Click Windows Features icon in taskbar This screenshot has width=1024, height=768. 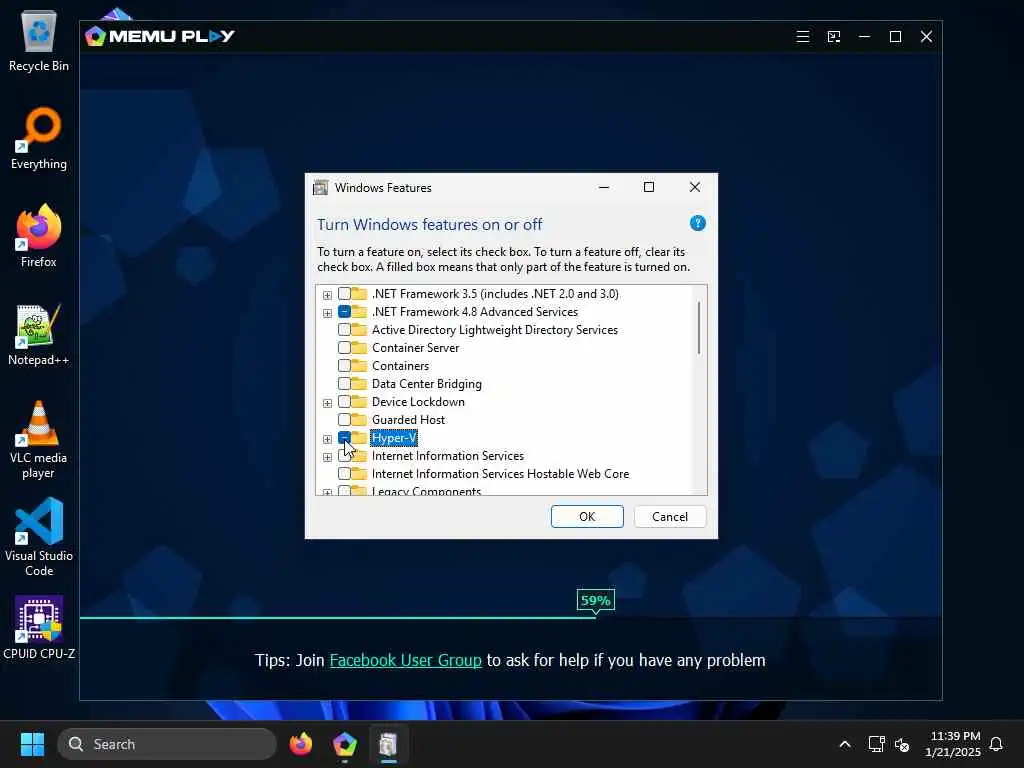[x=388, y=744]
